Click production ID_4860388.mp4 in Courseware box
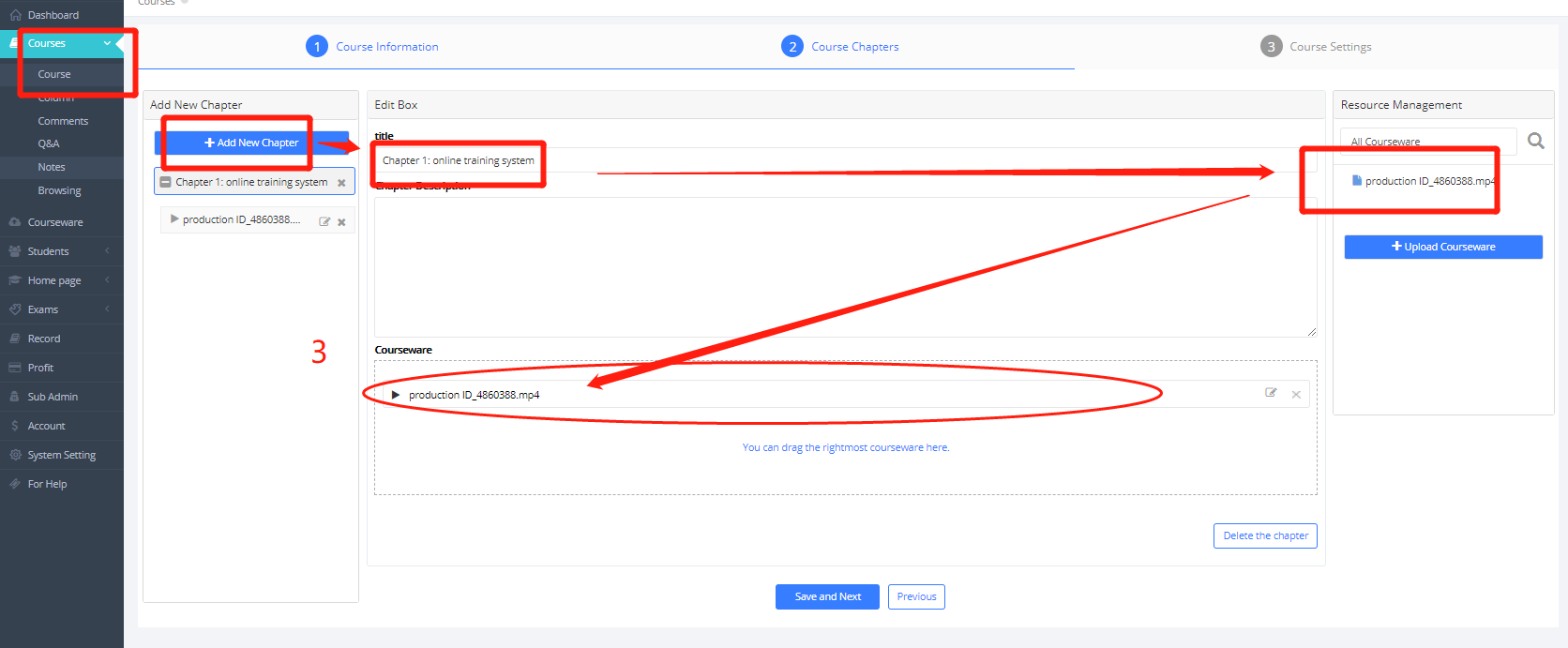The width and height of the screenshot is (1568, 648). click(x=474, y=395)
